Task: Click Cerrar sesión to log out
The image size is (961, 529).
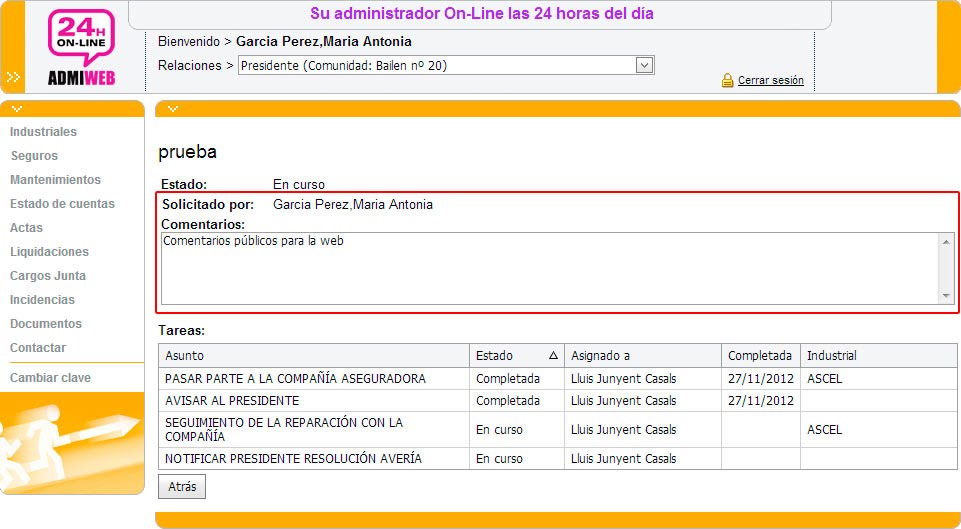Action: (770, 80)
